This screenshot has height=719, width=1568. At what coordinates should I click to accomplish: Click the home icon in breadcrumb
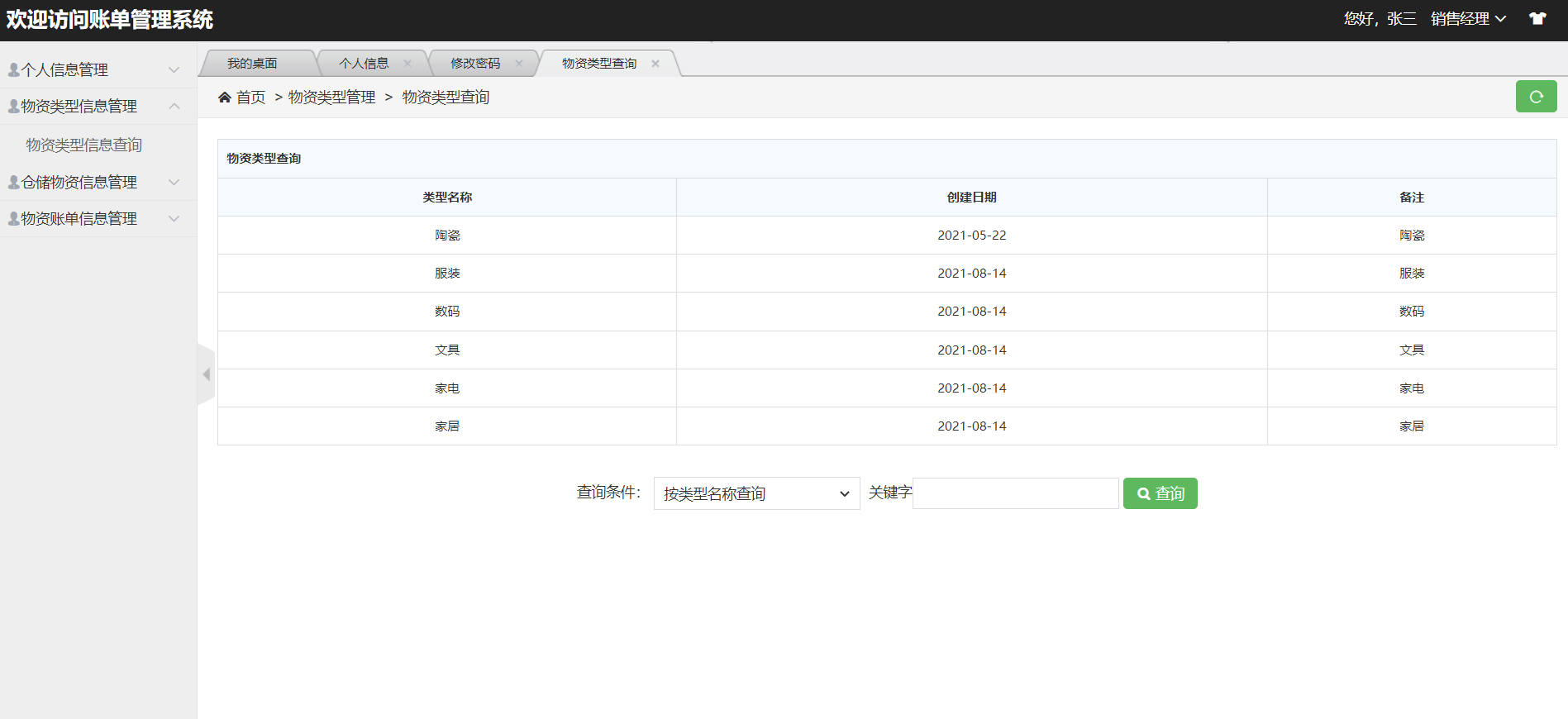tap(224, 98)
